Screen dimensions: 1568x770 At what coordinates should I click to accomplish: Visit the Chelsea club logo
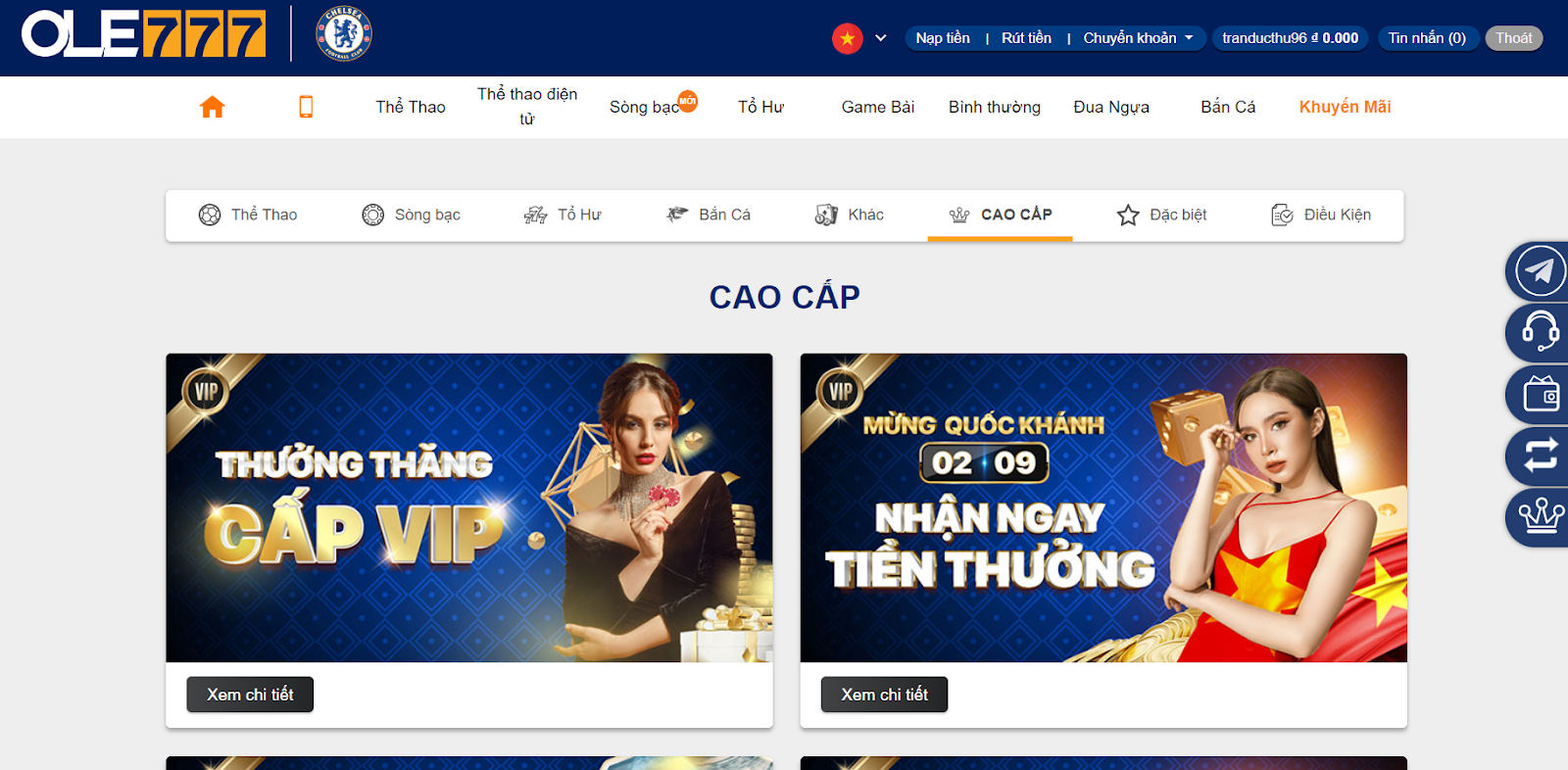pyautogui.click(x=344, y=34)
